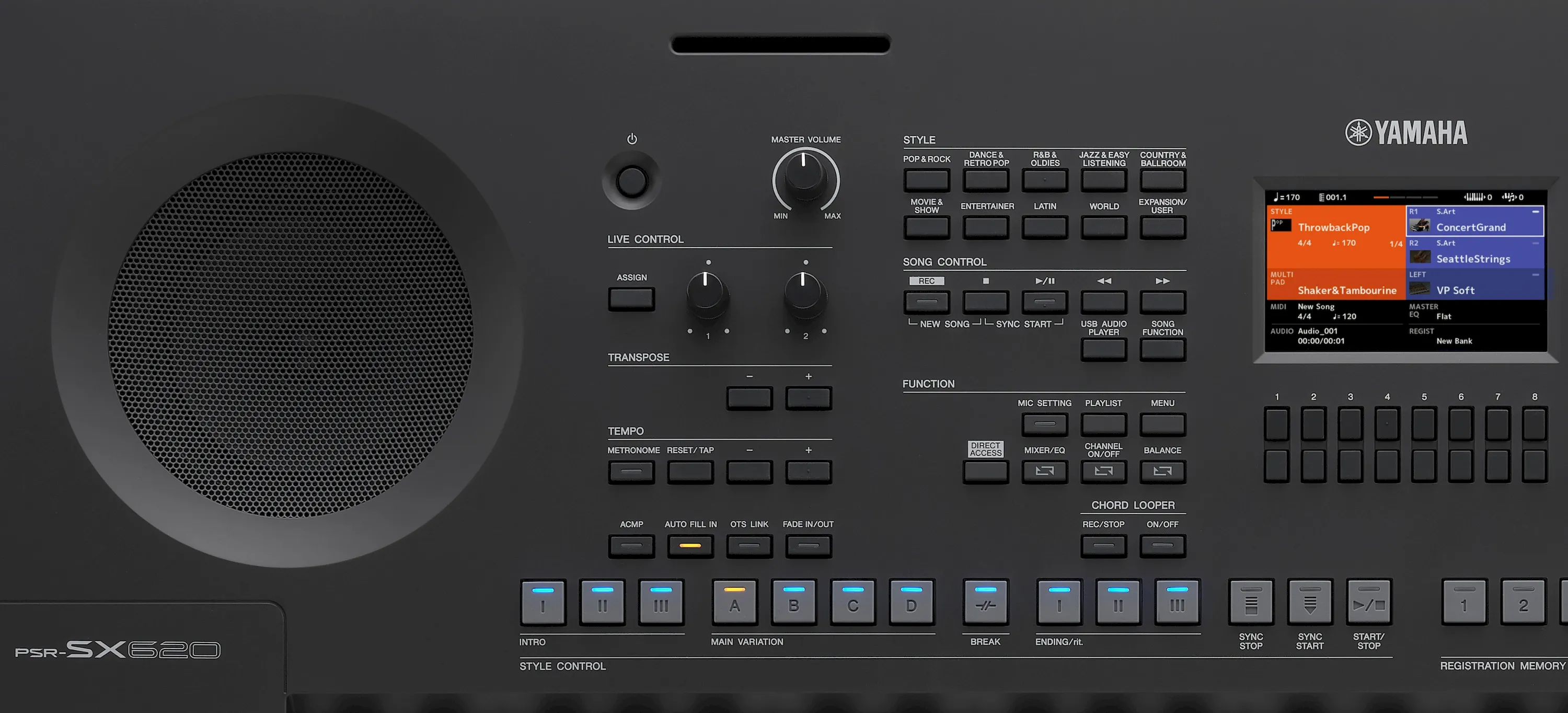
Task: Open the Song Function button
Action: (x=1162, y=350)
